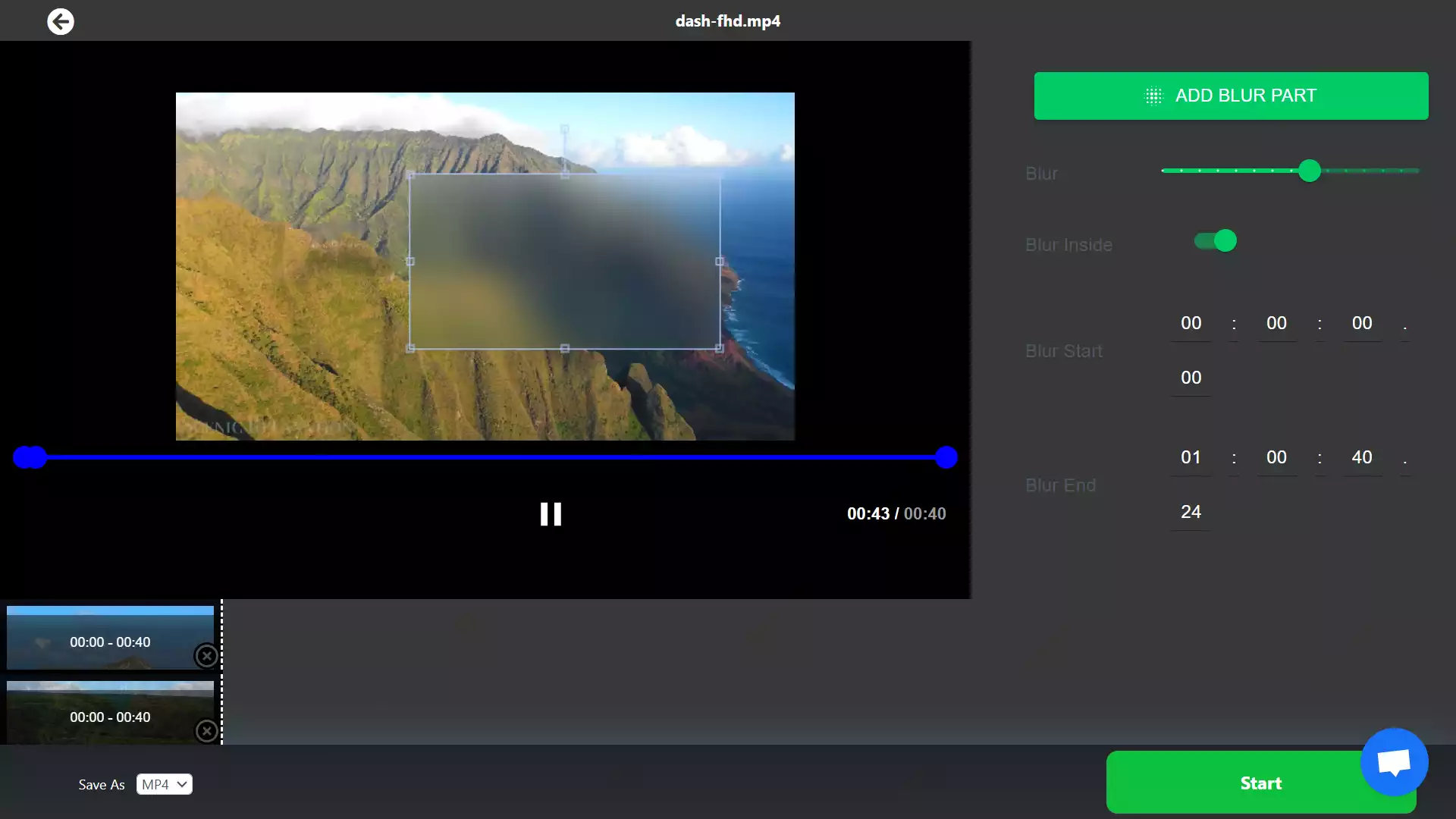Pause the video playback

551,514
